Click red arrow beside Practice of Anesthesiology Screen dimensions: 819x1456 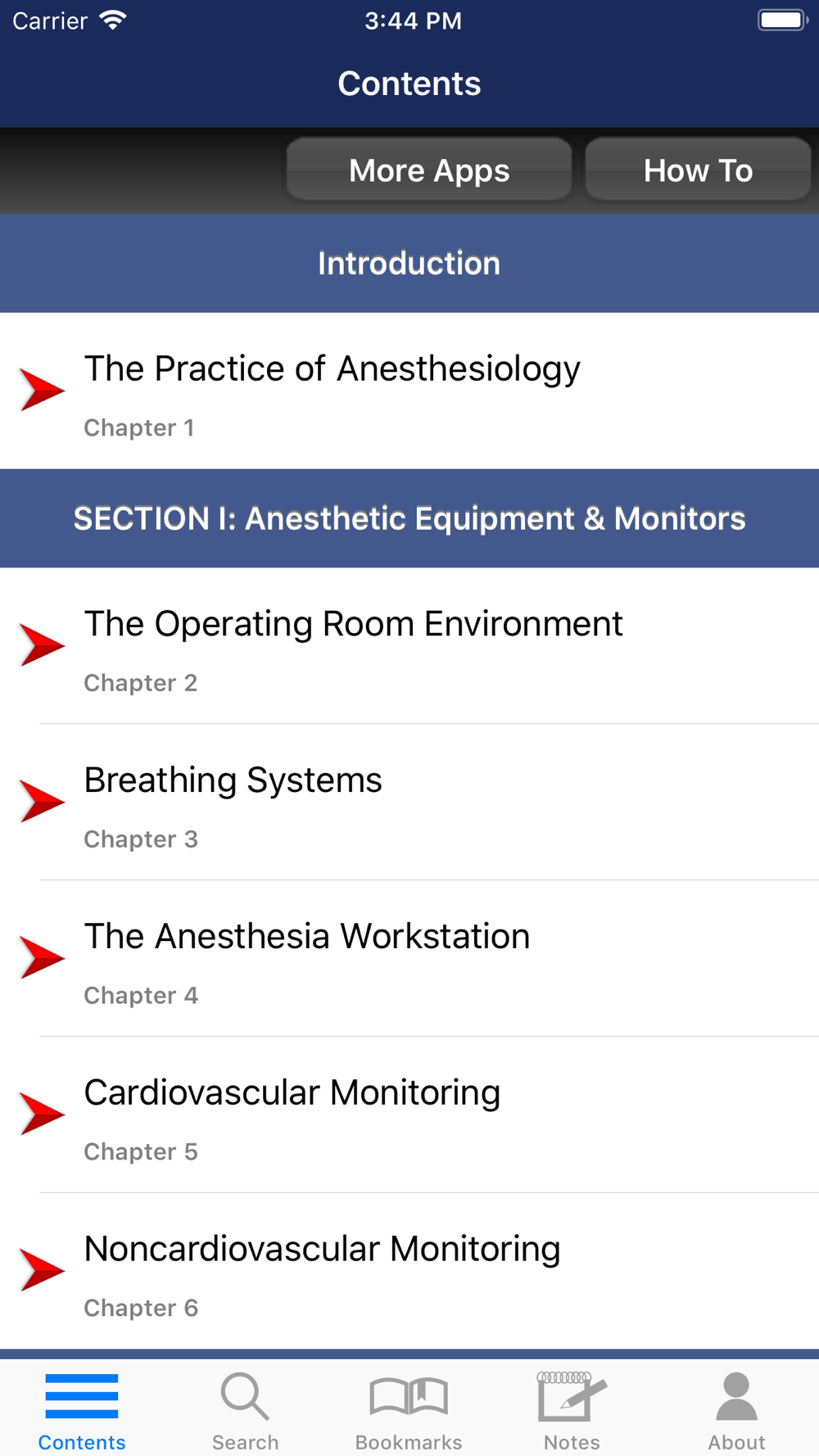click(x=42, y=390)
